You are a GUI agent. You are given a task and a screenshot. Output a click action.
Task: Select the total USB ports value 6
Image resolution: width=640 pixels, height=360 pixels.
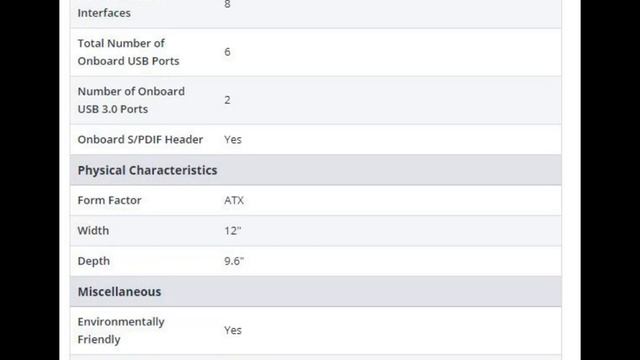point(227,52)
